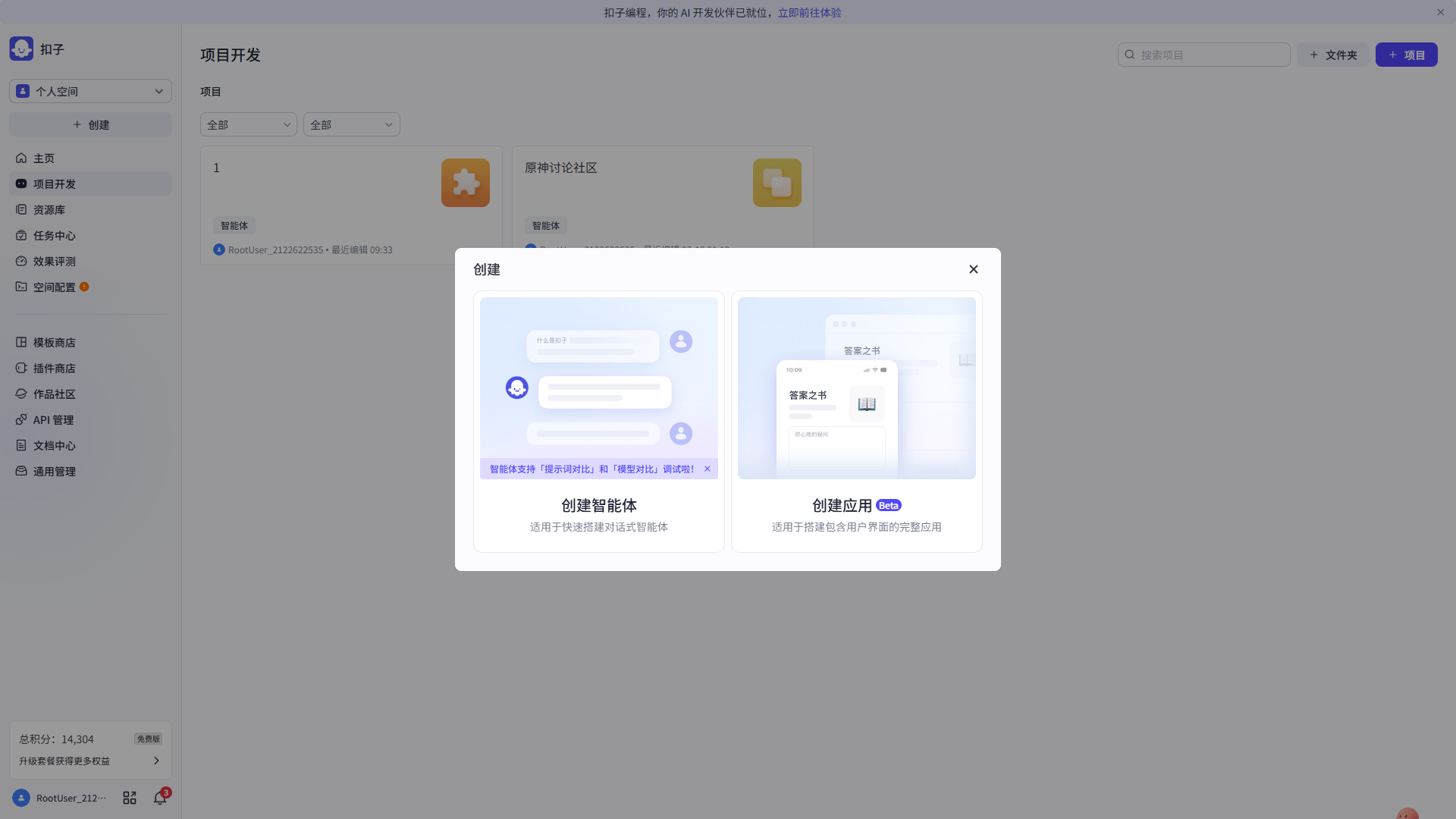Viewport: 1456px width, 819px height.
Task: Open the 插件商店 (Plugin Store)
Action: [54, 368]
